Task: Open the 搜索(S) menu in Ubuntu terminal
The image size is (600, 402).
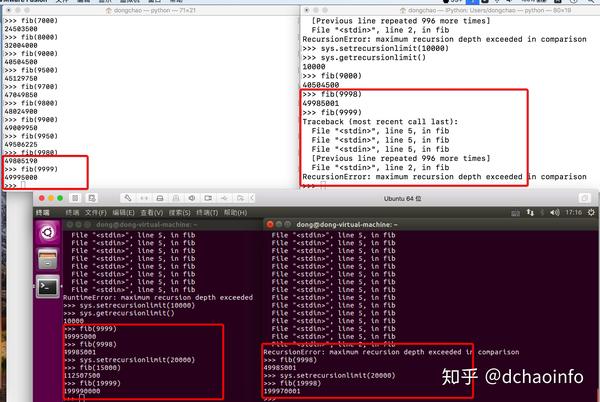Action: (179, 213)
